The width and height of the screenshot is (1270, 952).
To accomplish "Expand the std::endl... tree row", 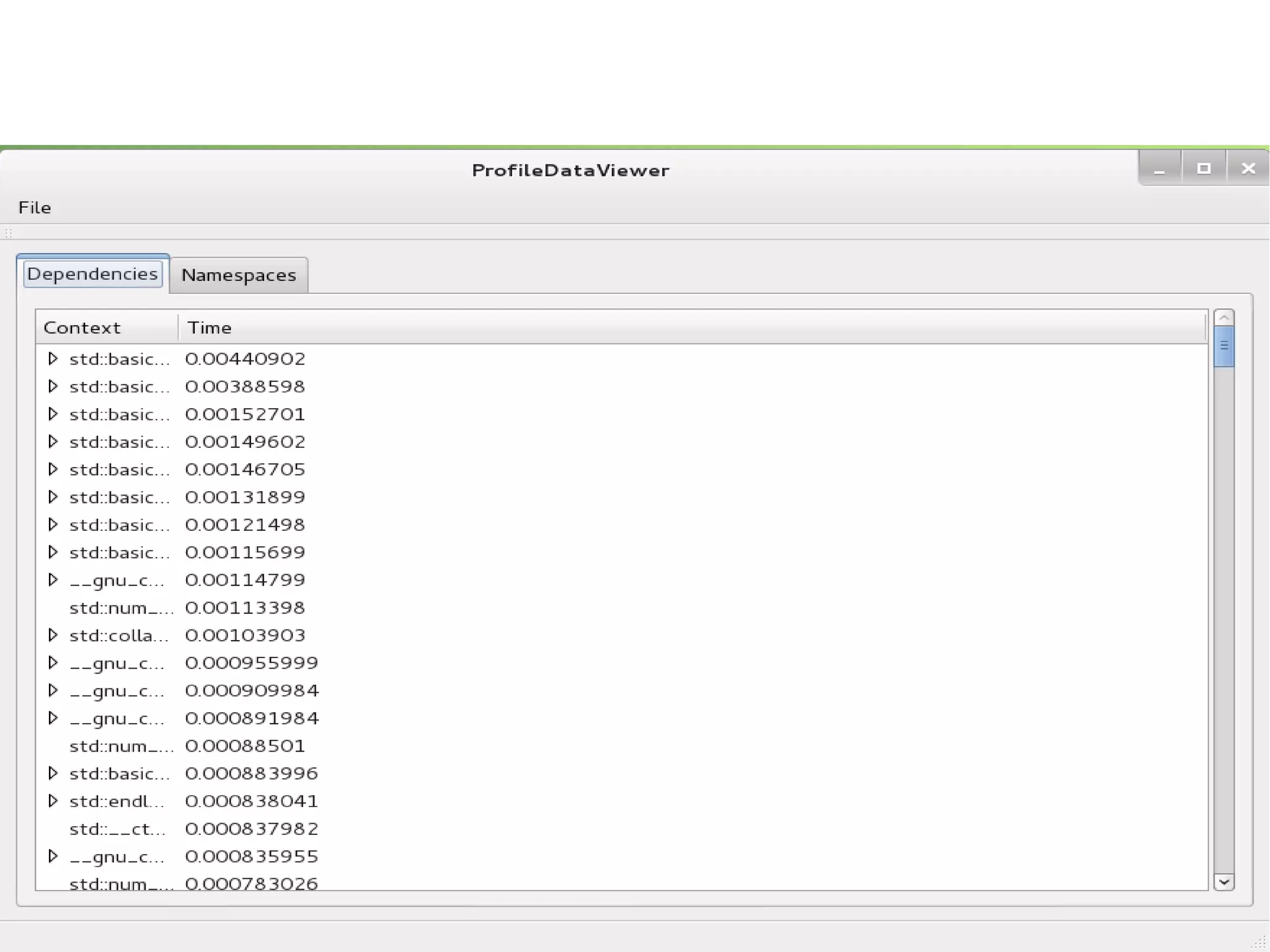I will [53, 801].
